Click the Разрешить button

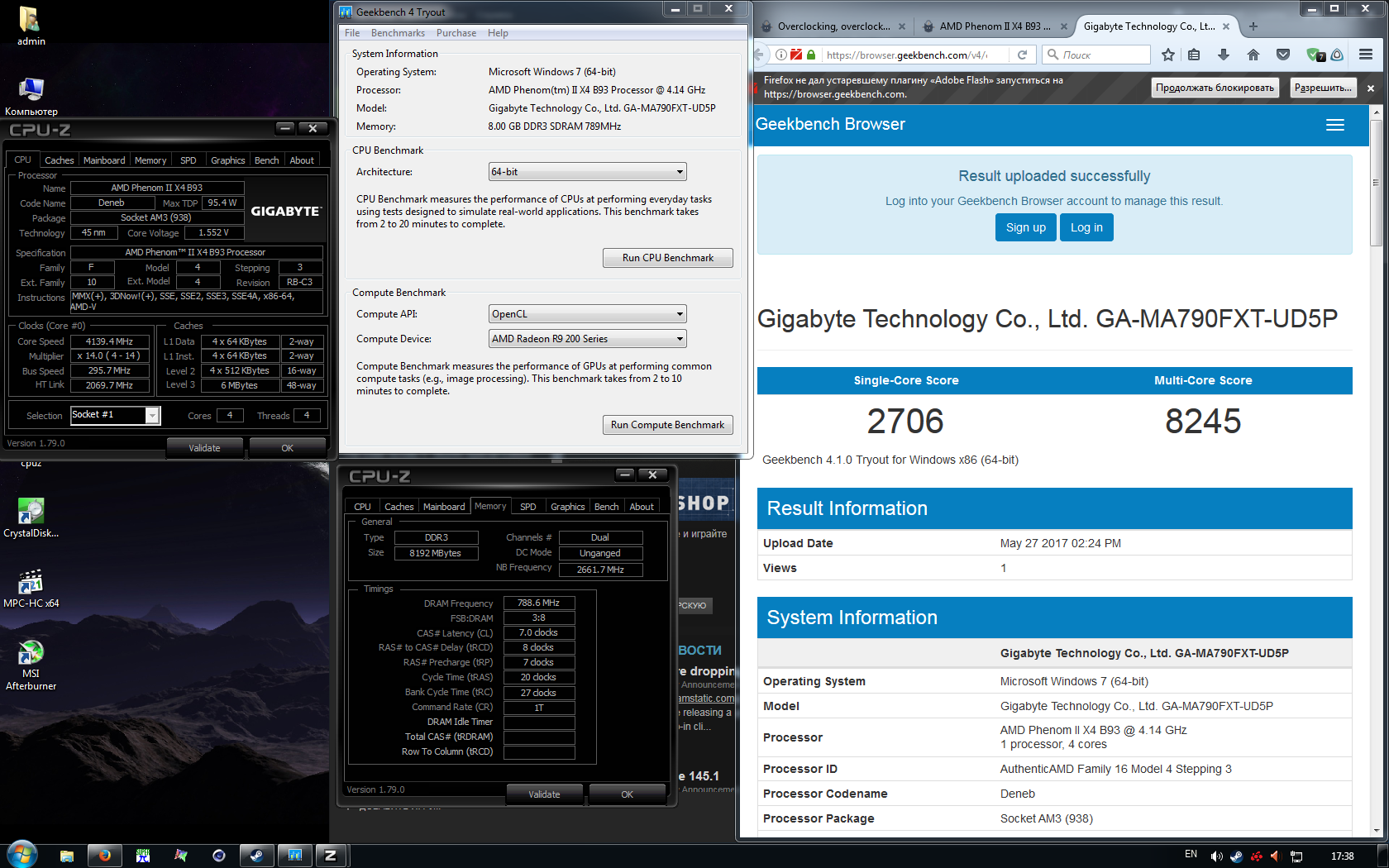pos(1323,88)
